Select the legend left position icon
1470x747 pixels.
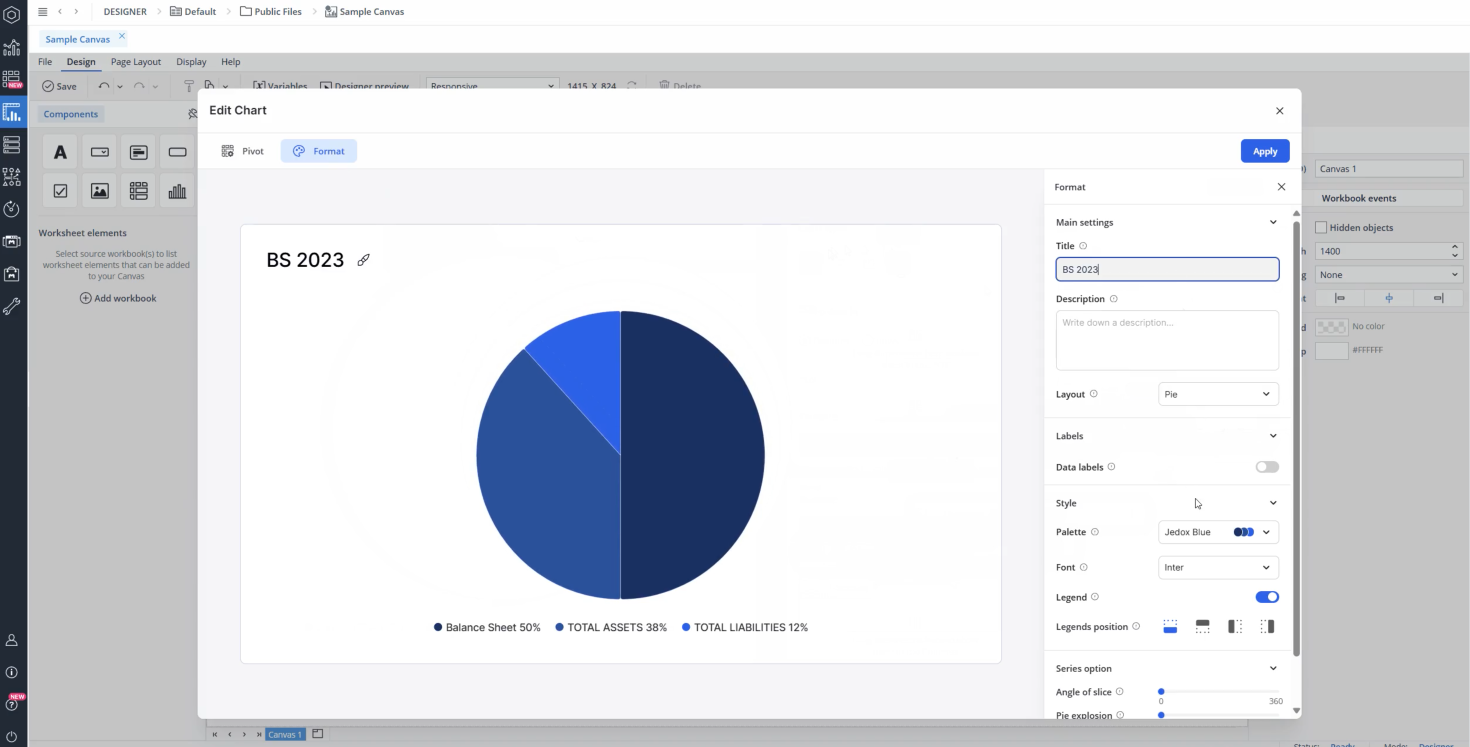(x=1235, y=627)
